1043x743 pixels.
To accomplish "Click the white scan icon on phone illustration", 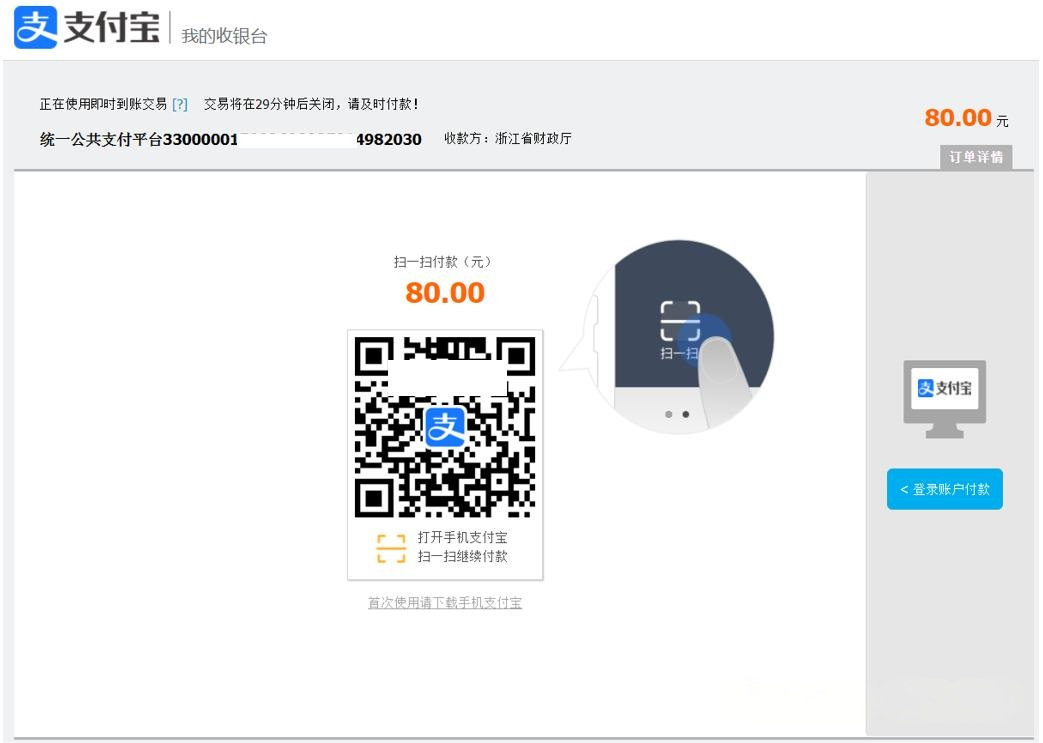I will (680, 322).
